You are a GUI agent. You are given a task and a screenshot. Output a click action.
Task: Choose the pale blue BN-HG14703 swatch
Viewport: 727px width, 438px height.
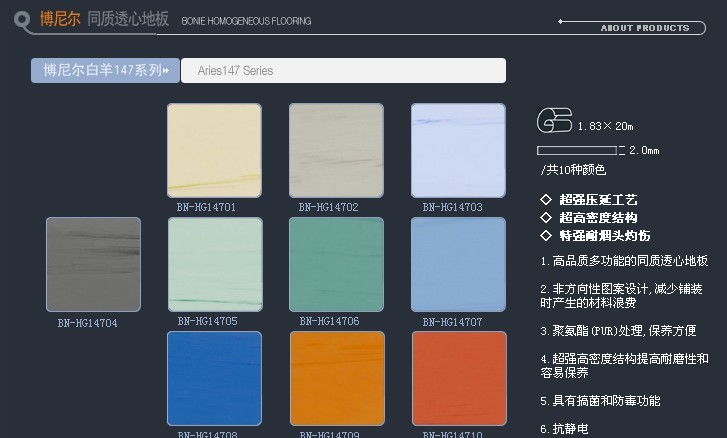tap(458, 151)
